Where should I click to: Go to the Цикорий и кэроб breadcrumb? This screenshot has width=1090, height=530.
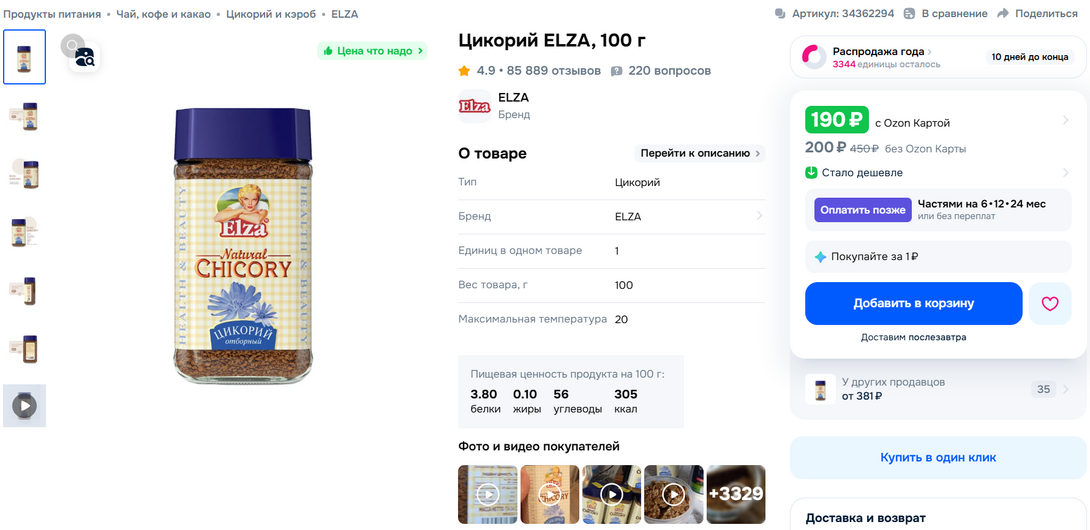tap(271, 14)
